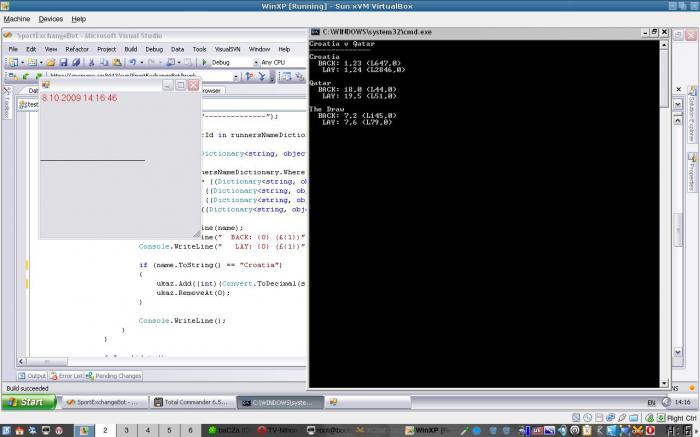
Task: Open the VisualSVN menu
Action: [x=227, y=49]
